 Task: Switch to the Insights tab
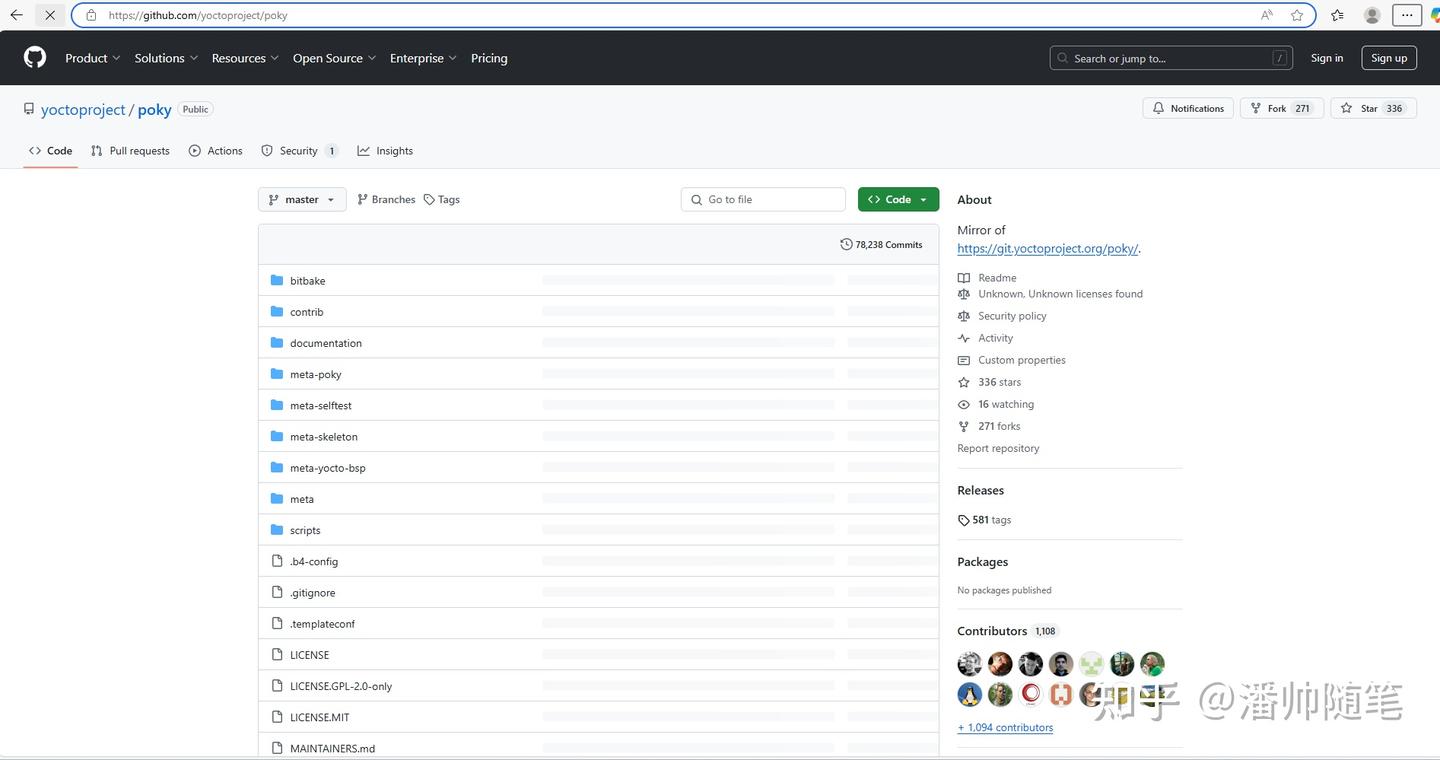(x=385, y=151)
